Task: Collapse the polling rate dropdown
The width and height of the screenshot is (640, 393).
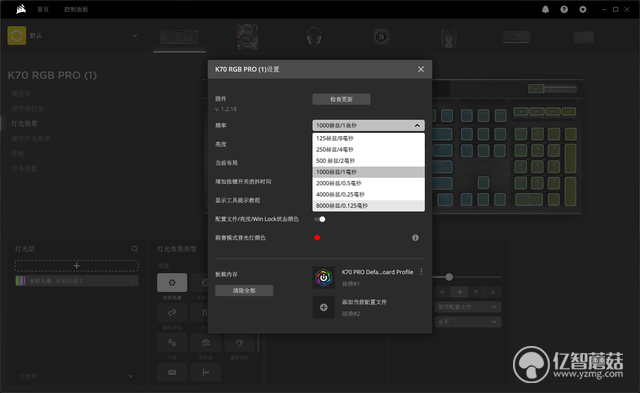Action: pos(417,125)
